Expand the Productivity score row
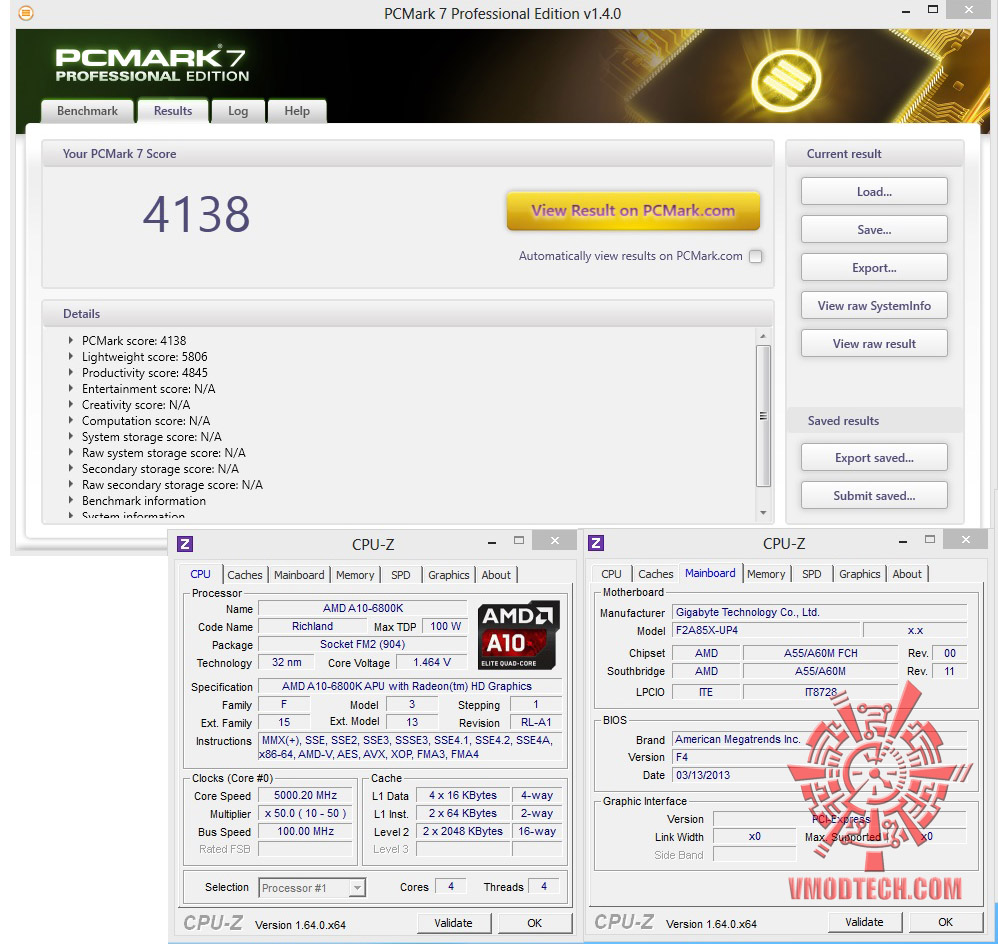This screenshot has height=944, width=998. (71, 372)
